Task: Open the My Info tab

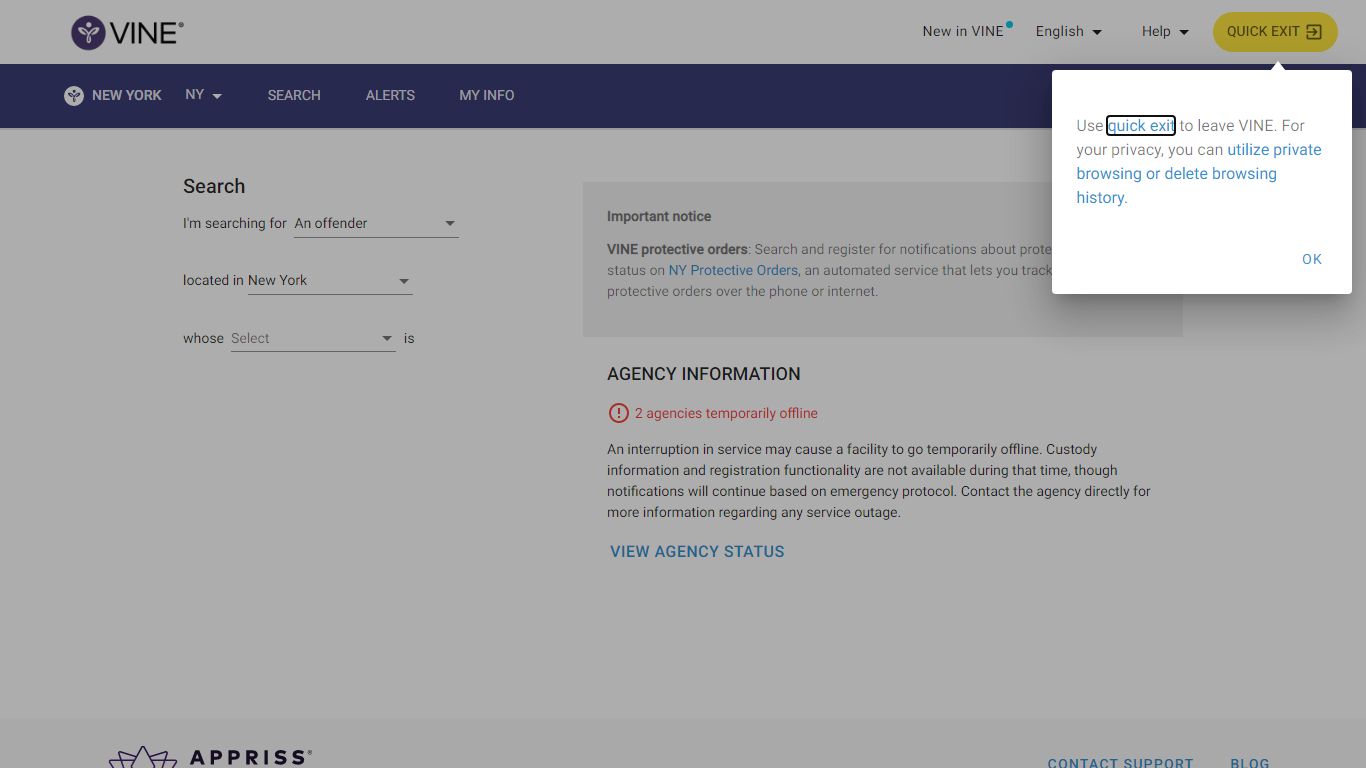Action: (487, 95)
